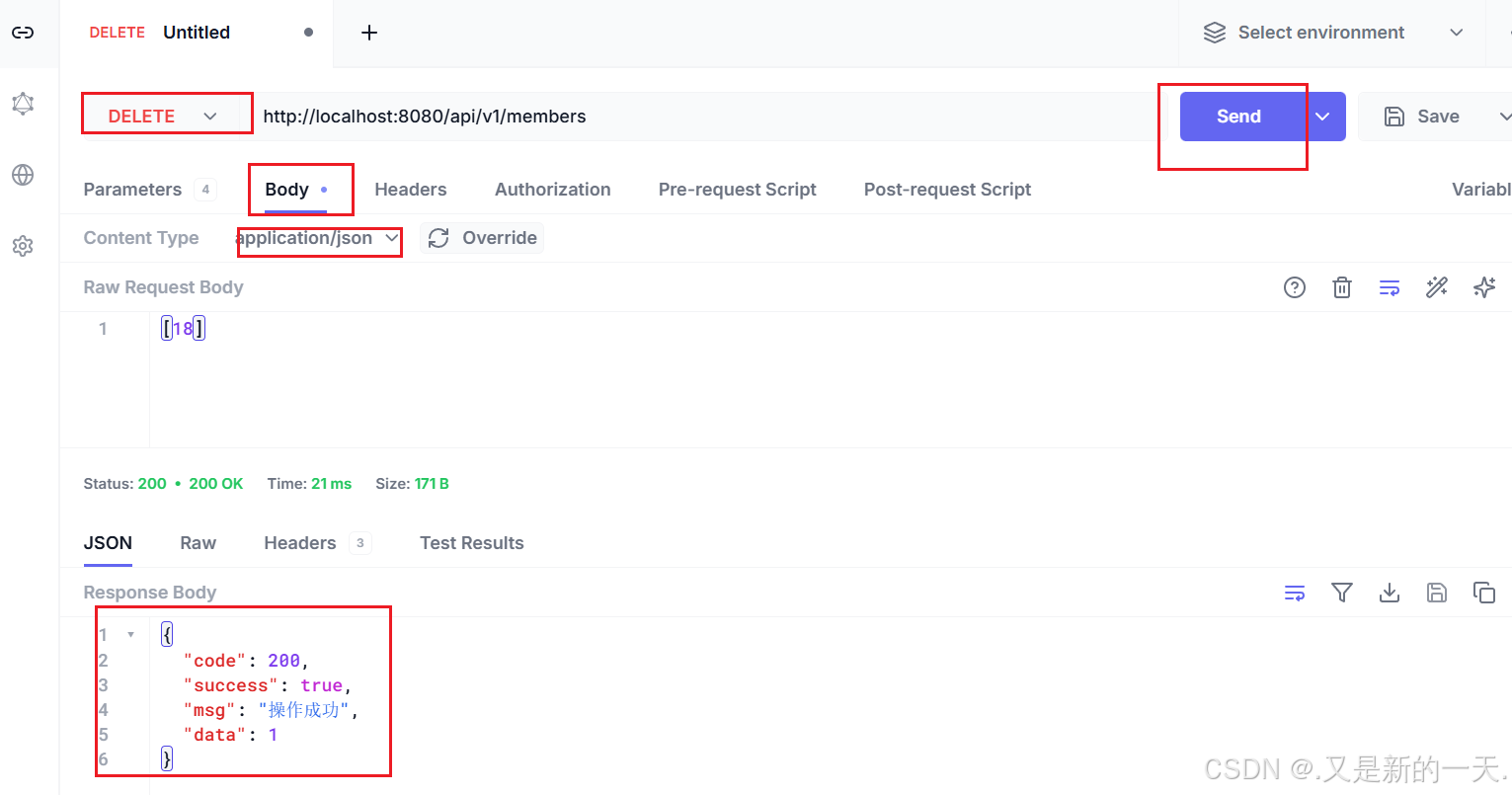Open the Select environment dropdown
1512x795 pixels.
[x=1331, y=33]
